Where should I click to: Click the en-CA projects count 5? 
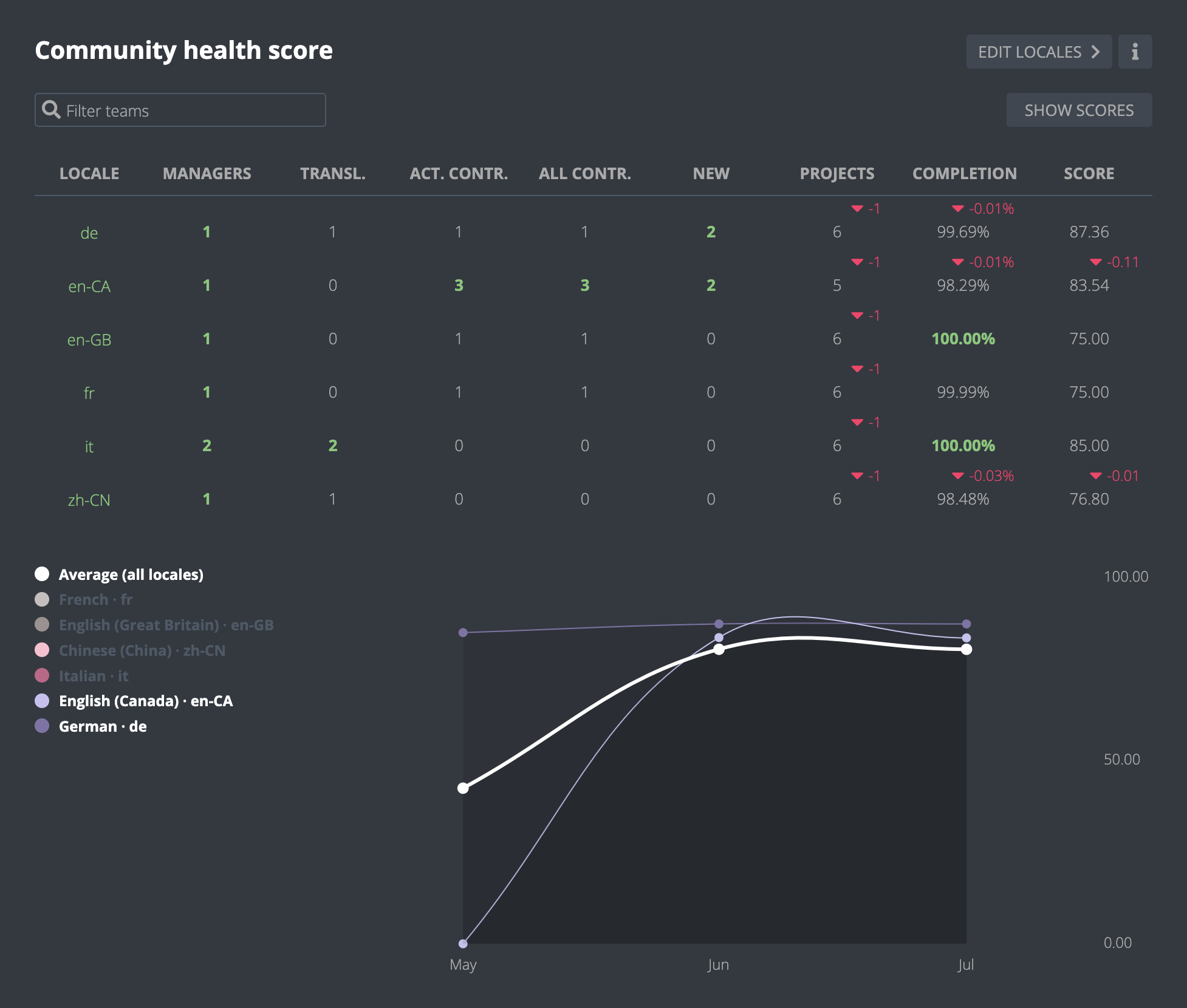click(x=837, y=285)
